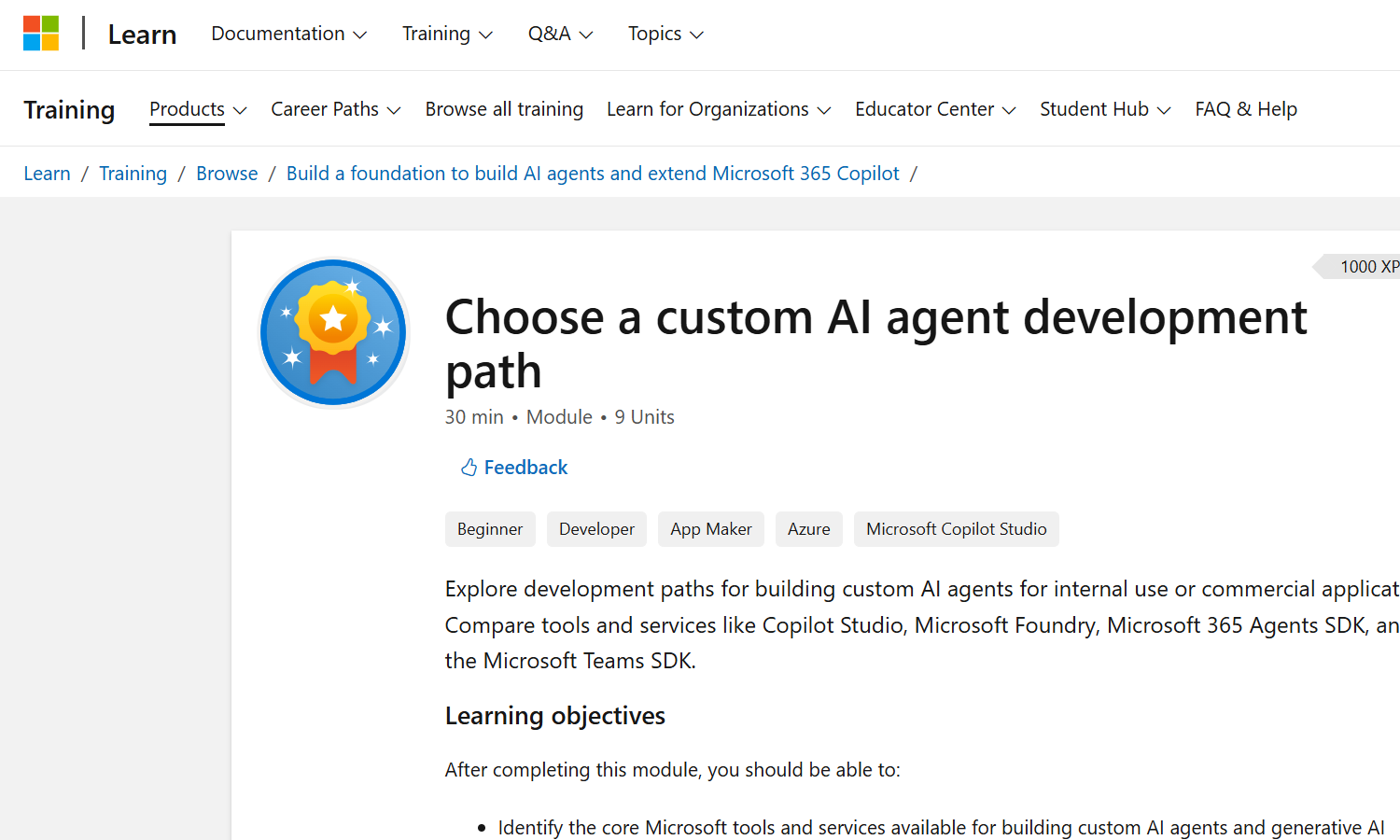1400x840 pixels.
Task: Click the Learn breadcrumb link
Action: pos(47,174)
